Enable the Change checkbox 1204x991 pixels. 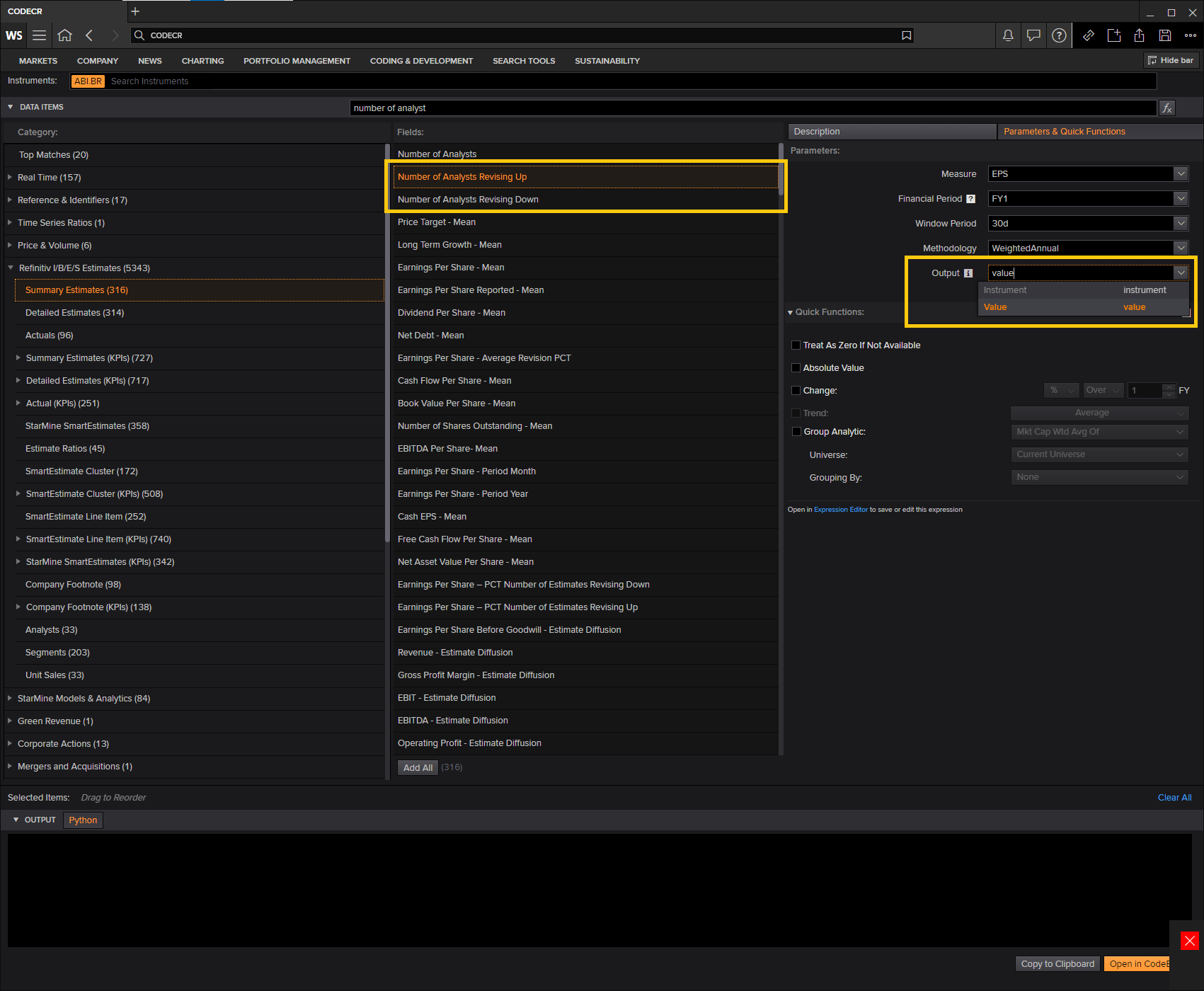tap(796, 391)
